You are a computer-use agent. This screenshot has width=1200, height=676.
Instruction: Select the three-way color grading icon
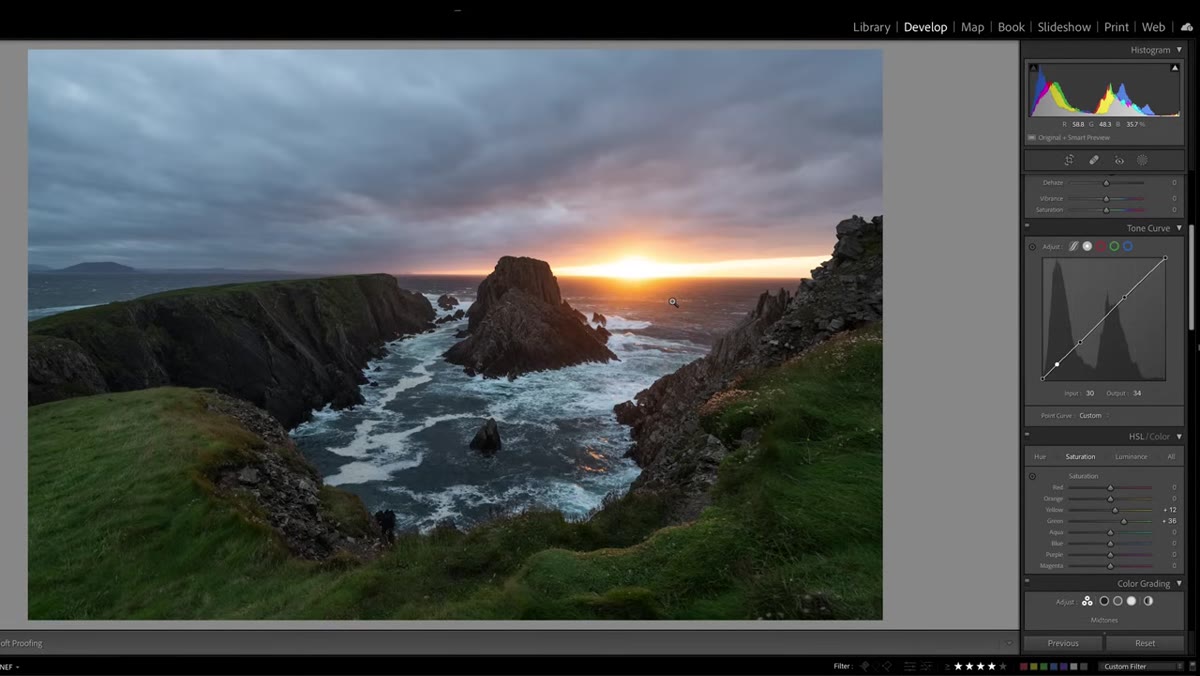coord(1087,601)
